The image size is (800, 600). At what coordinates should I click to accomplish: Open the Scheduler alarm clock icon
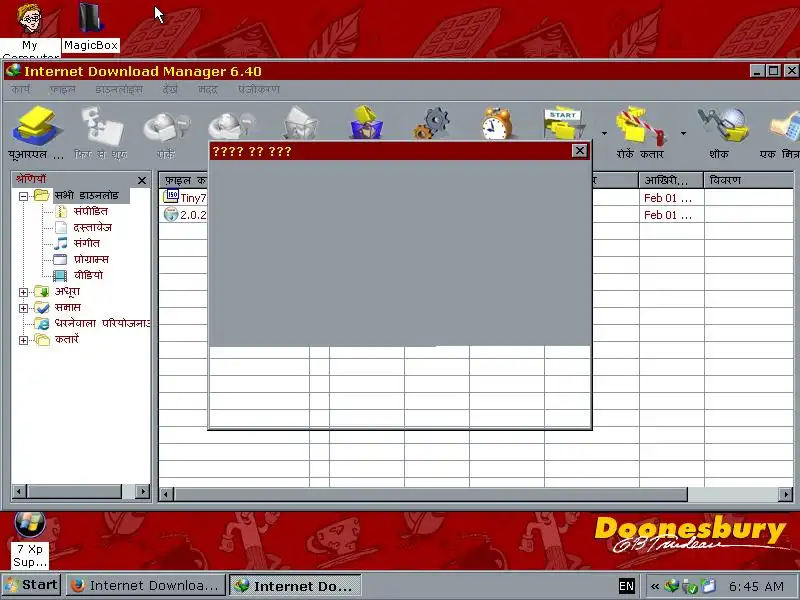click(496, 122)
